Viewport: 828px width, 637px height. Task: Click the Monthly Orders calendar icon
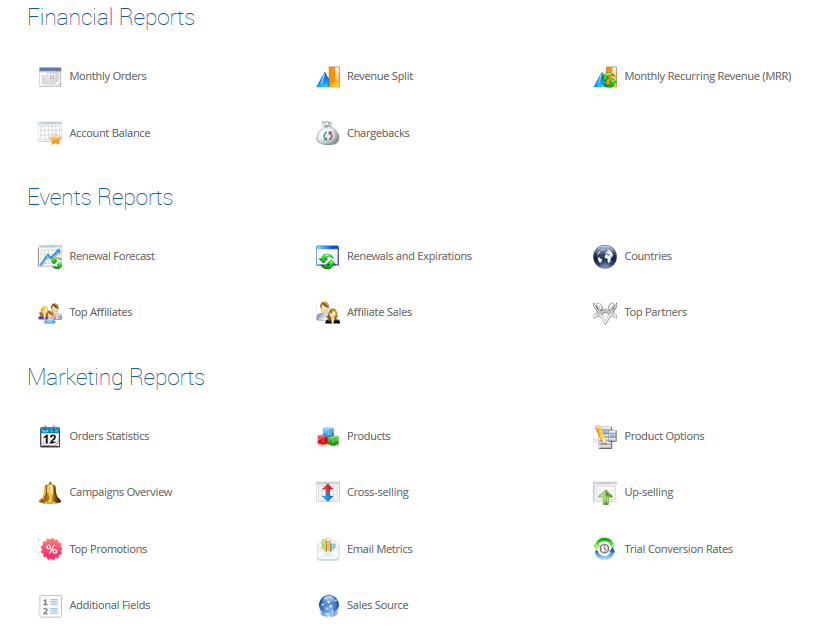50,77
